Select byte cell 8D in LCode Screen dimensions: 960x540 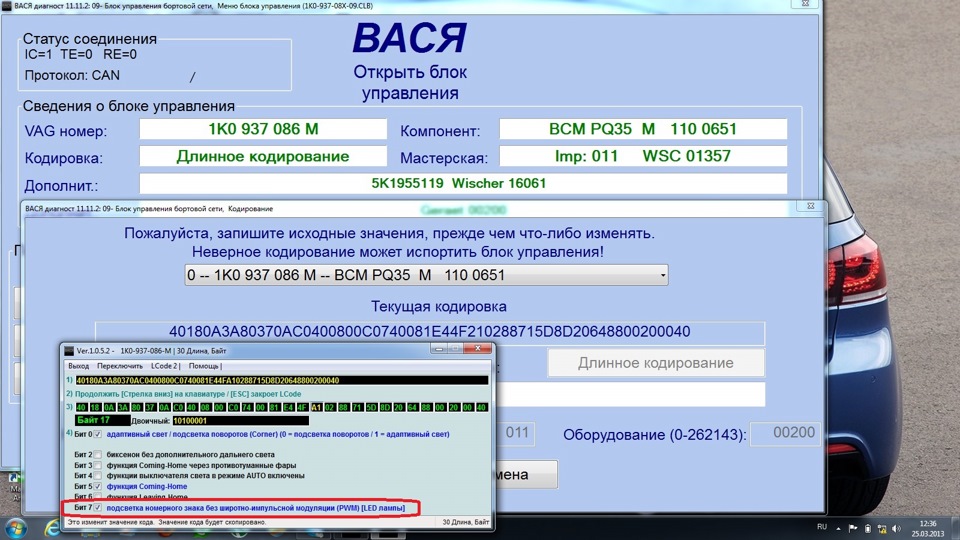(386, 407)
